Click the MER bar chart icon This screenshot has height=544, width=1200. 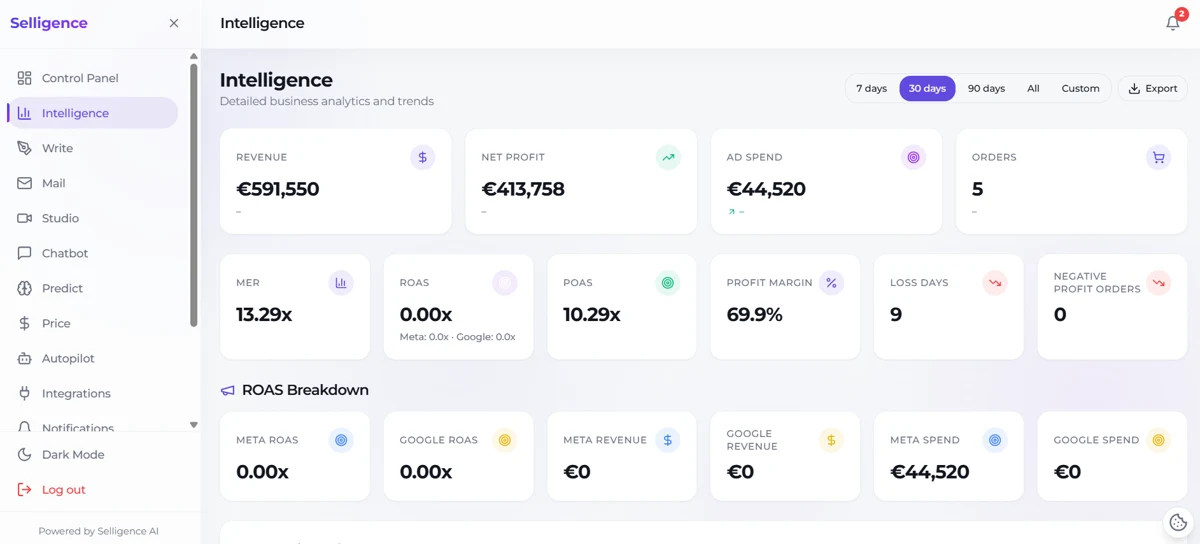[x=341, y=283]
